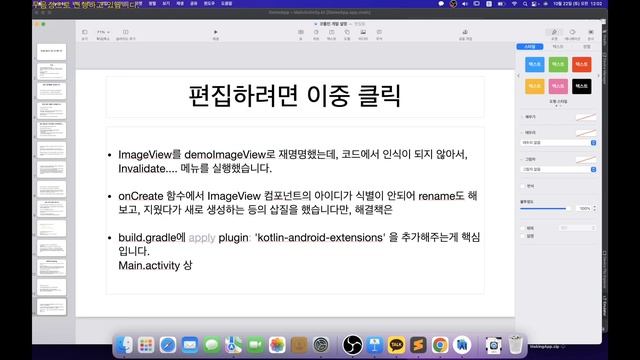Click the bullet starting 'build.gradle에 apply plugin'
This screenshot has height=360, width=640.
(299, 244)
